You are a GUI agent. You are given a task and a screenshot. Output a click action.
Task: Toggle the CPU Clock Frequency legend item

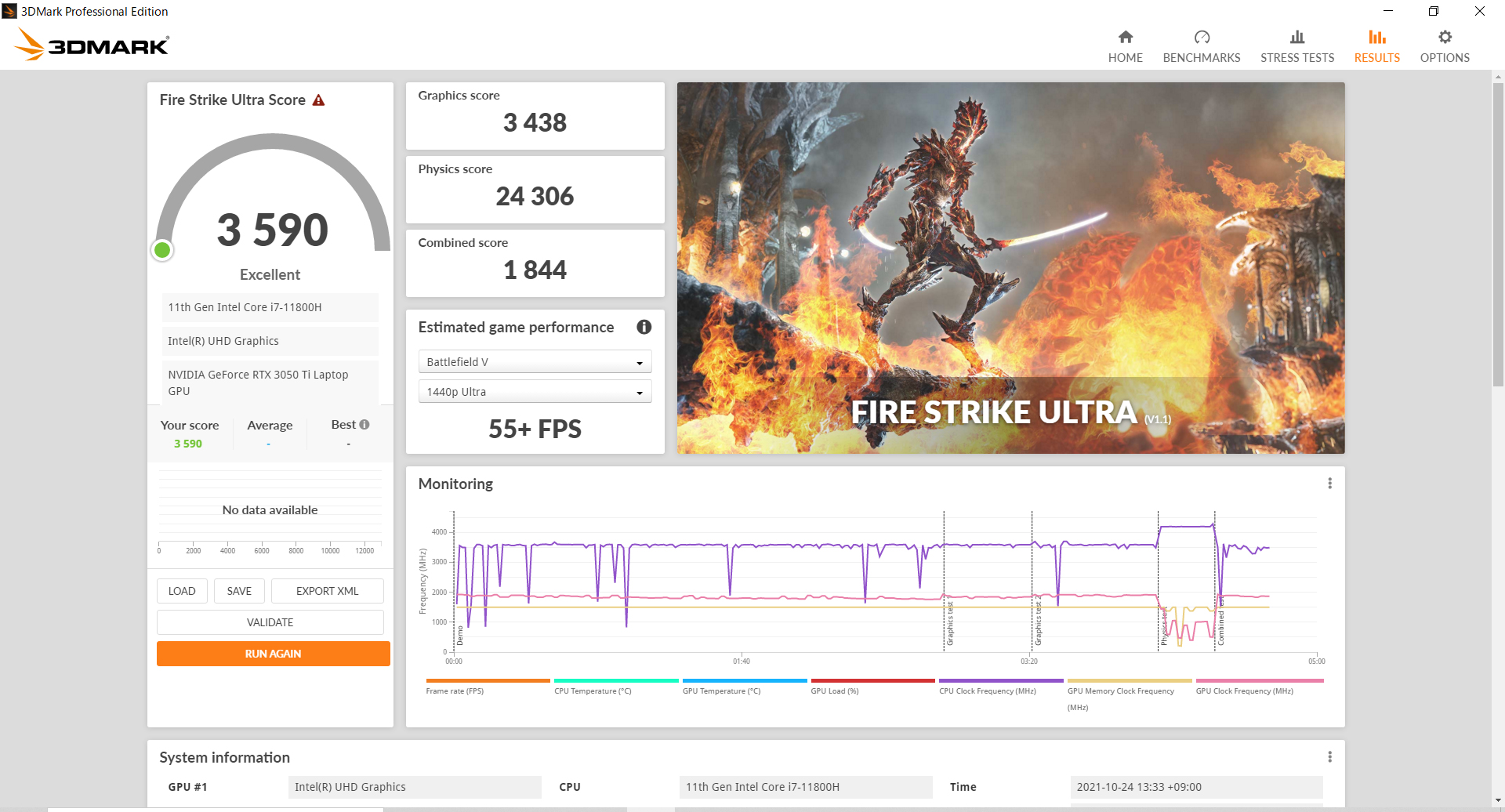(x=1001, y=686)
